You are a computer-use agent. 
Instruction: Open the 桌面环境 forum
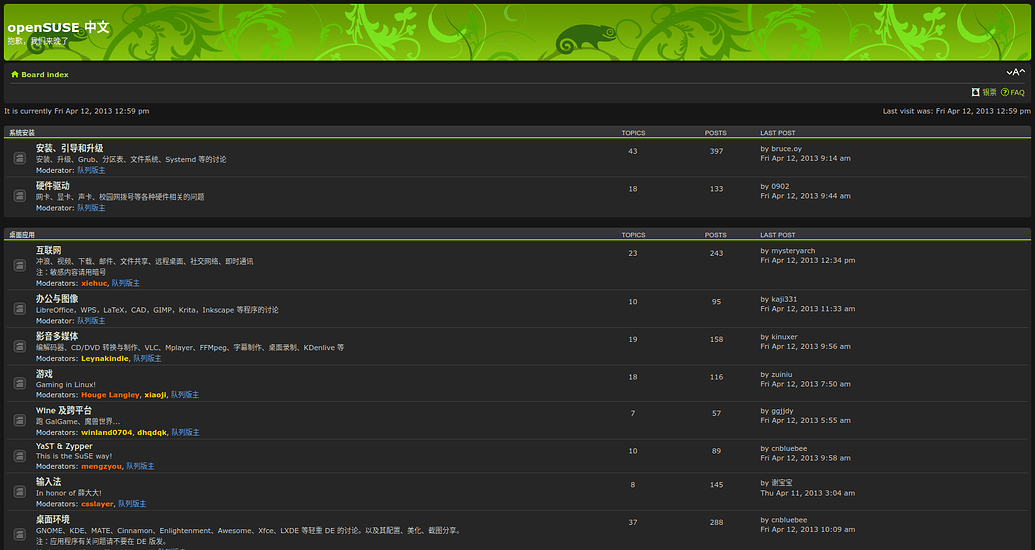pos(53,520)
